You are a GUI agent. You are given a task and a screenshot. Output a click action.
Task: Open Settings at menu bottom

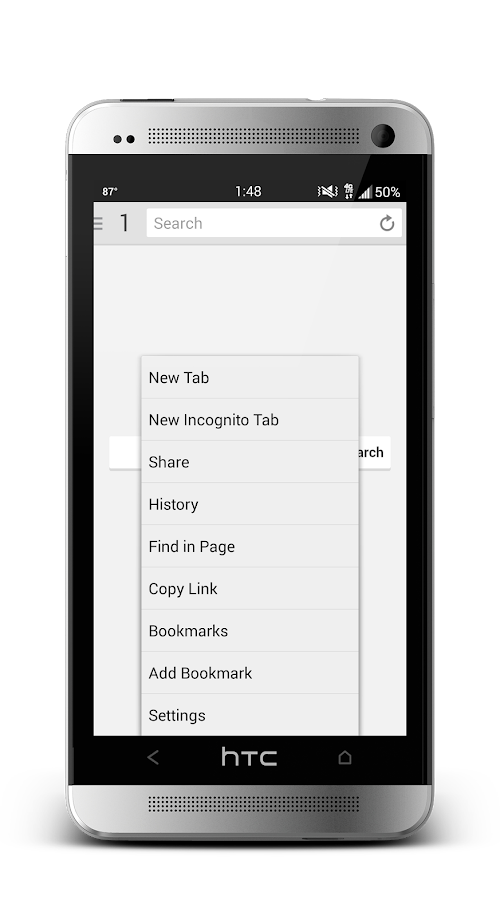click(250, 715)
